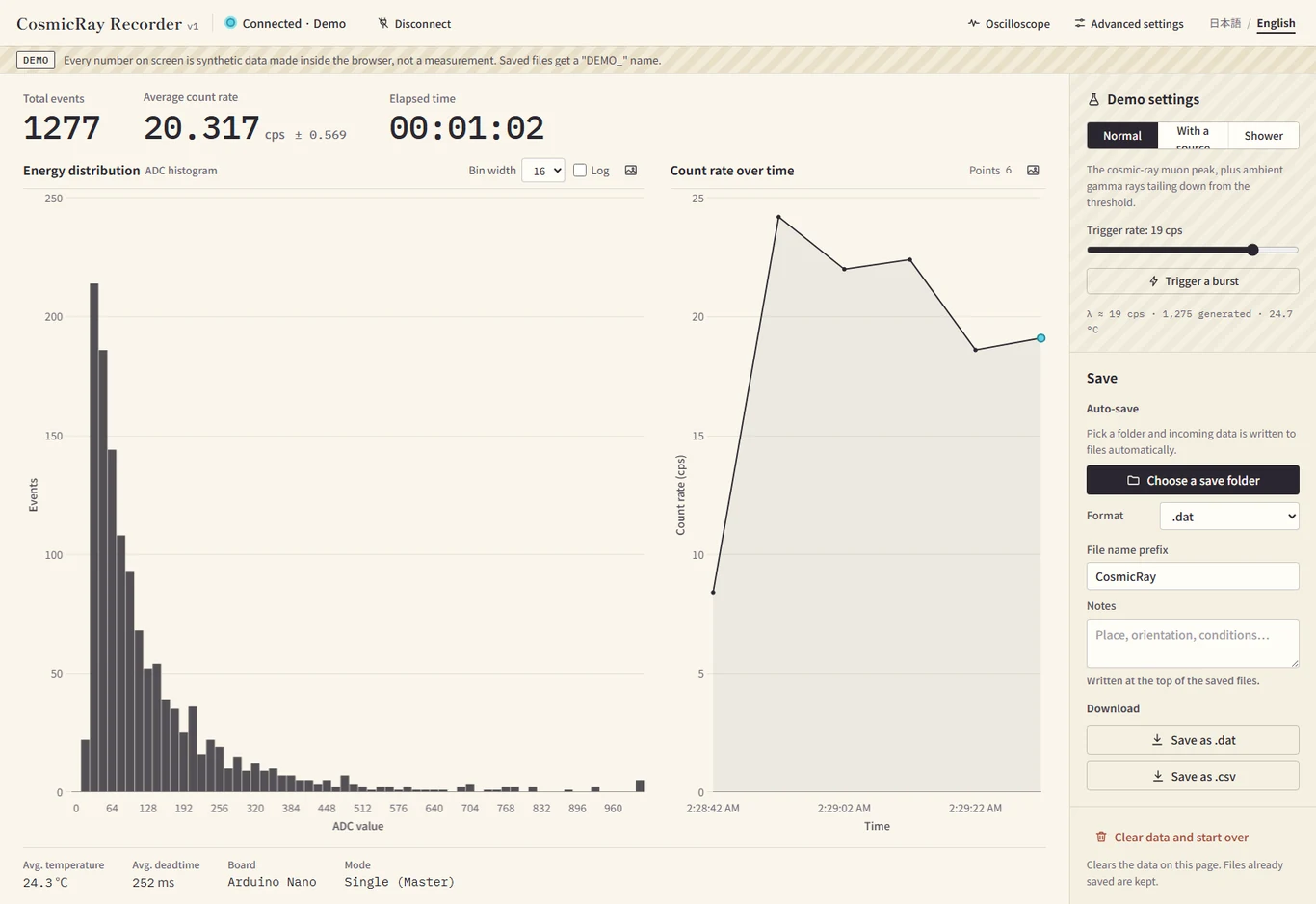
Task: Click the Avg. temperature value 24.3 °C
Action: pos(45,882)
